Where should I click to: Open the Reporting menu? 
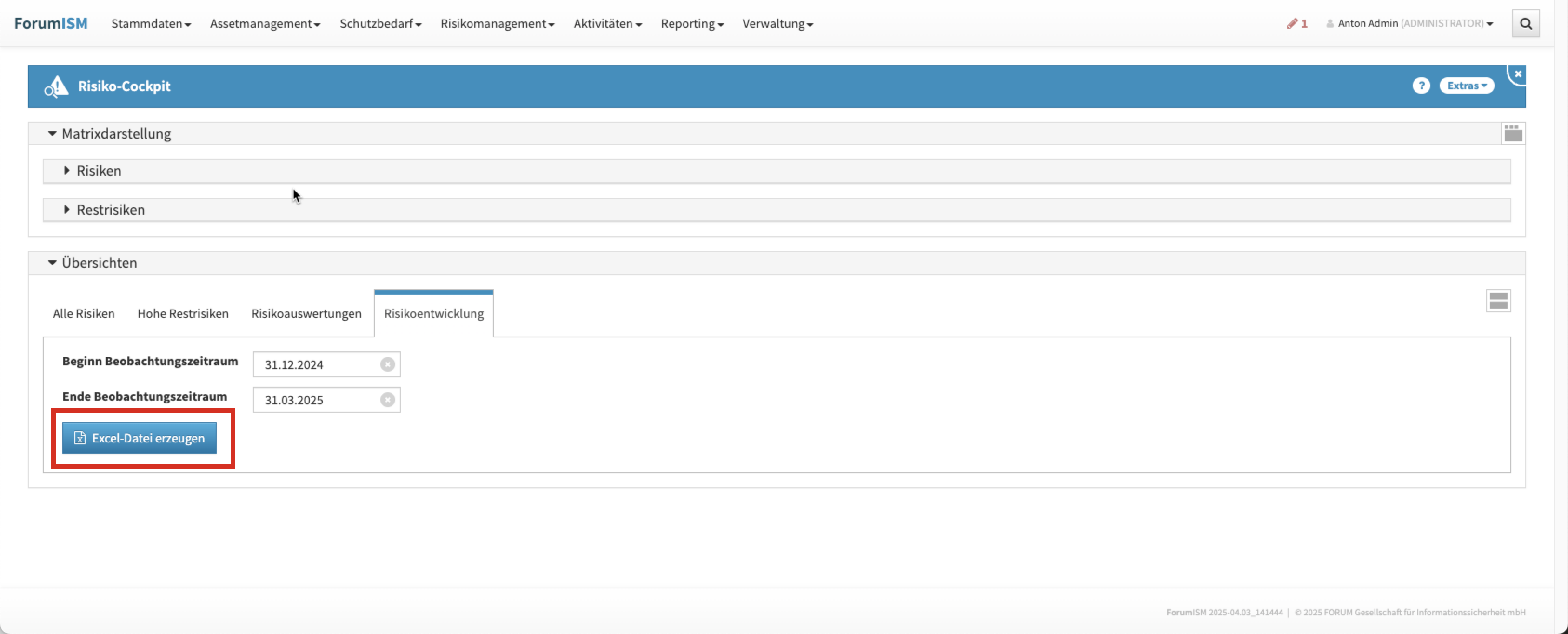[691, 24]
